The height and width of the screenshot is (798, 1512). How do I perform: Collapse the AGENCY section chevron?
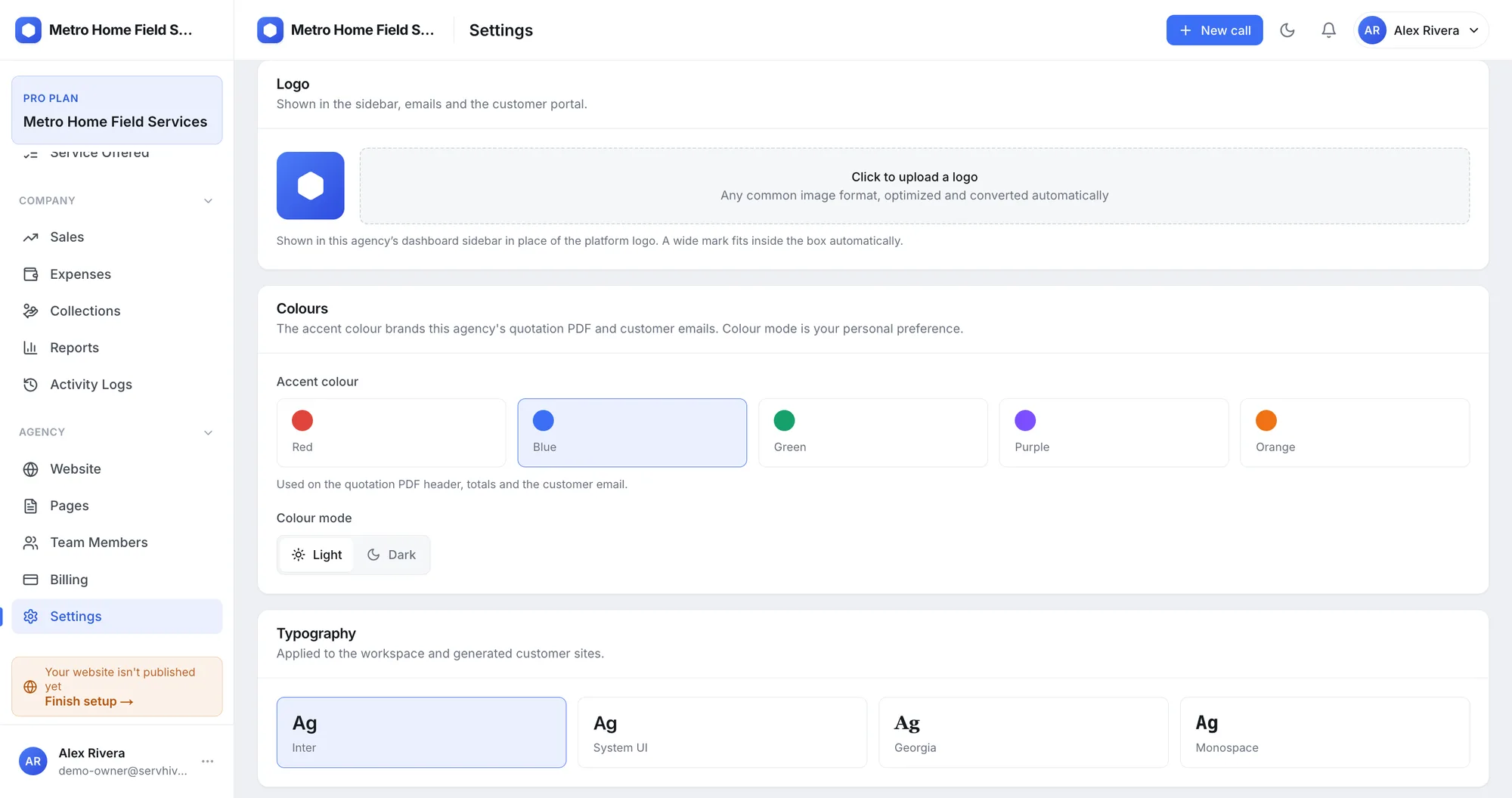[208, 432]
